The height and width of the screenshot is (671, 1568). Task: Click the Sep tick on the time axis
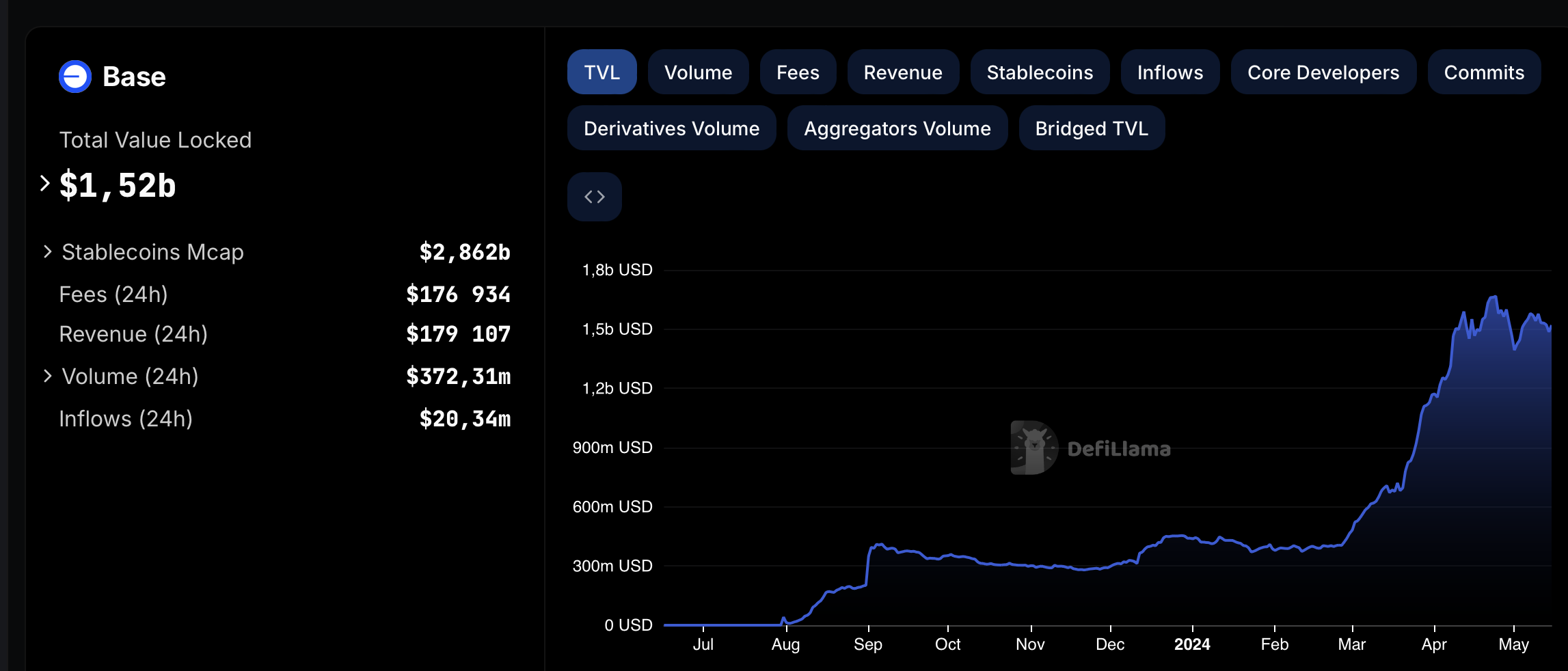868,644
